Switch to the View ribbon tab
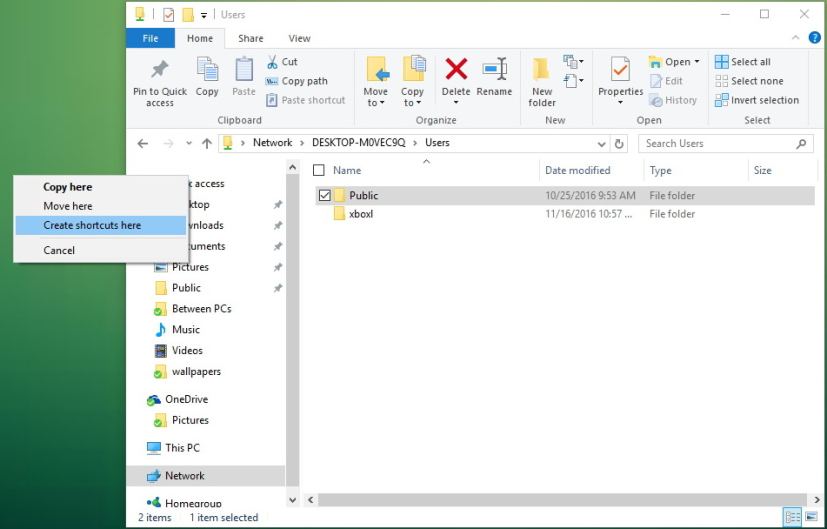Image resolution: width=827 pixels, height=529 pixels. 299,38
